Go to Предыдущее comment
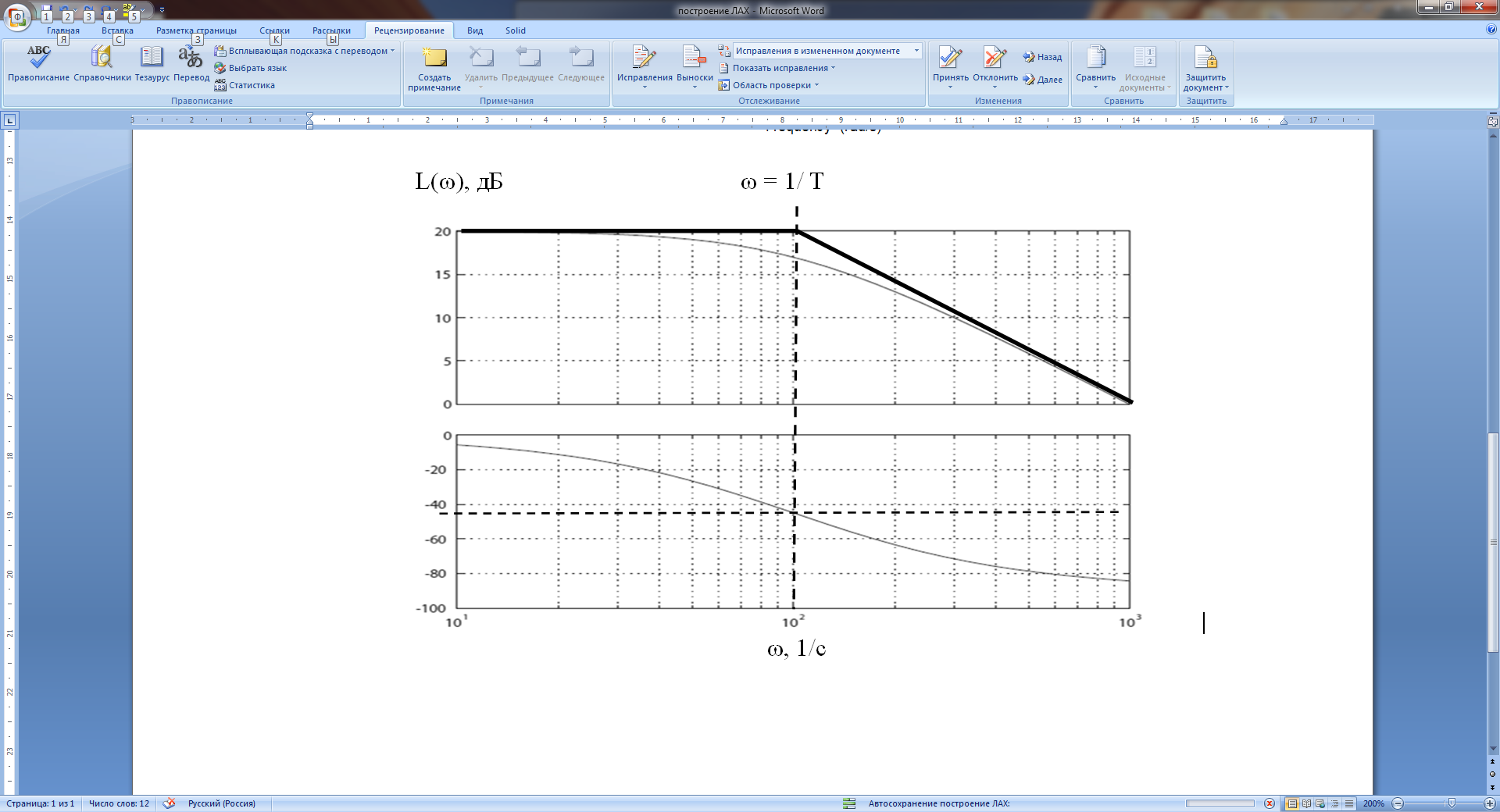The image size is (1500, 812). click(x=527, y=63)
